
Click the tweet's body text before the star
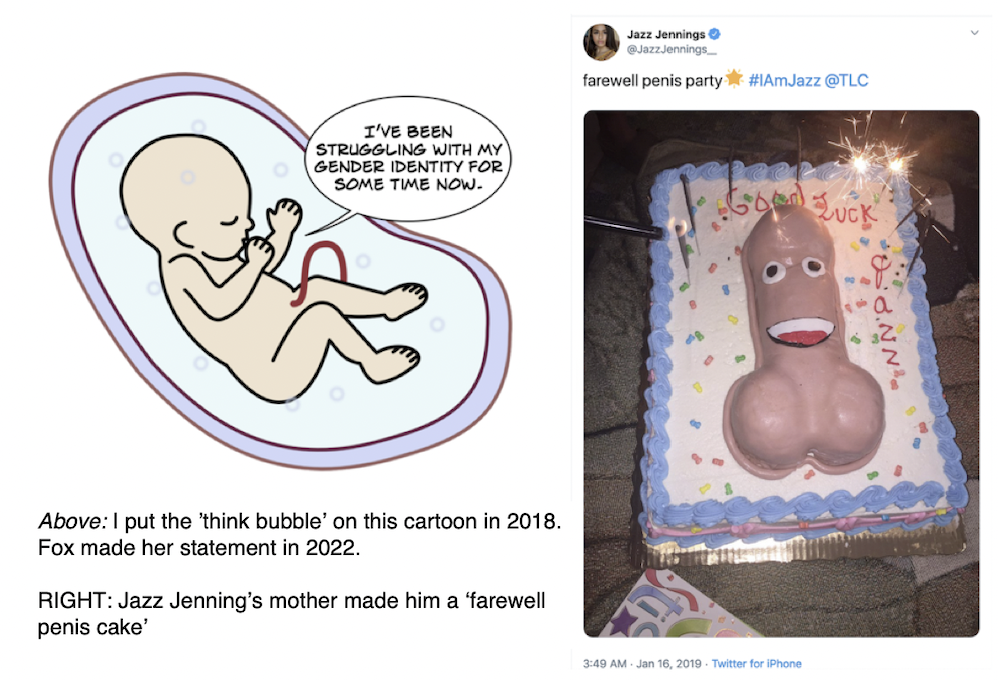coord(652,80)
